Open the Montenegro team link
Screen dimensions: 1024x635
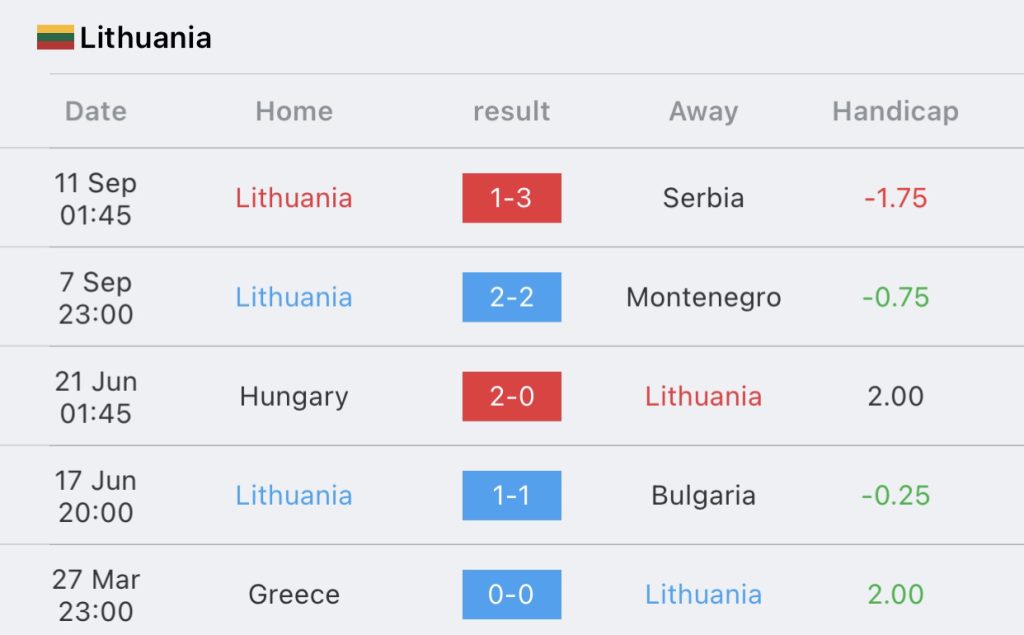point(703,297)
